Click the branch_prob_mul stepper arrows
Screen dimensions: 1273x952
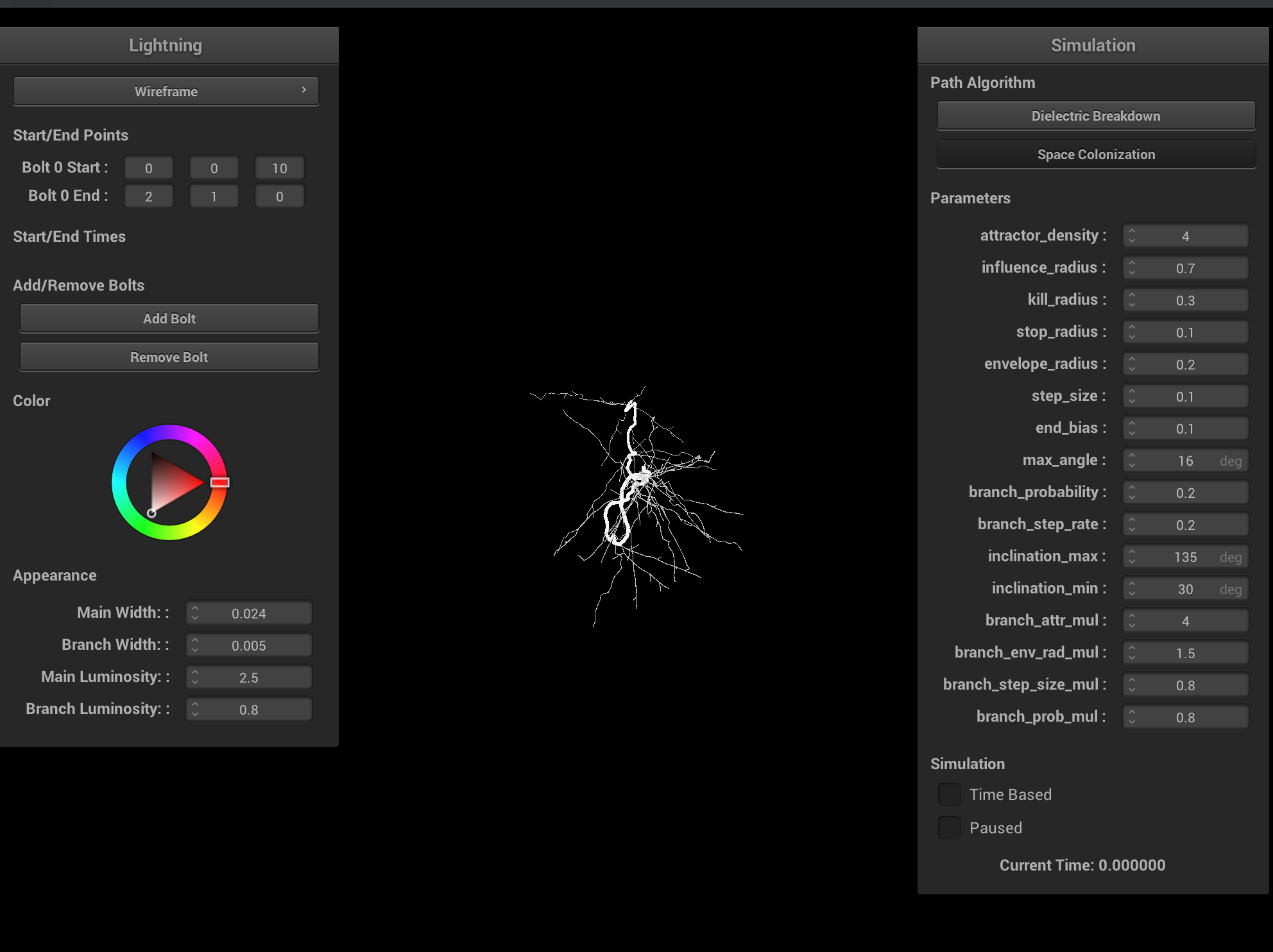(x=1132, y=717)
